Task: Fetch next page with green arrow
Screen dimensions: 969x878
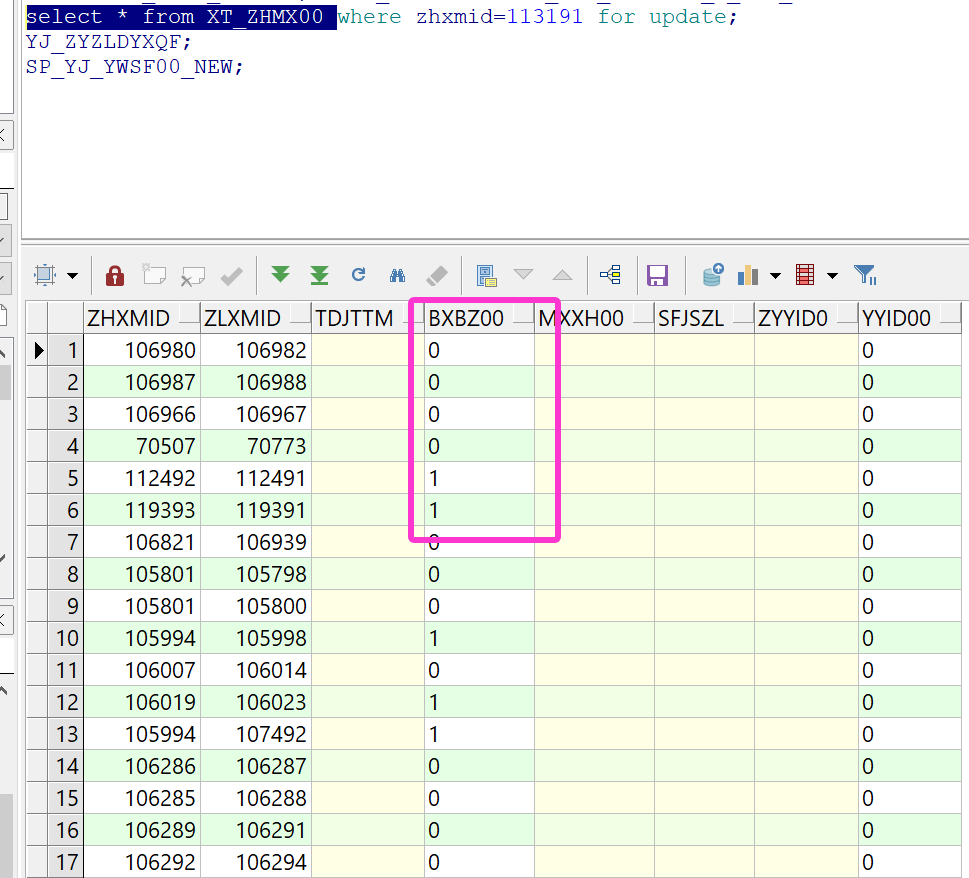Action: point(281,275)
